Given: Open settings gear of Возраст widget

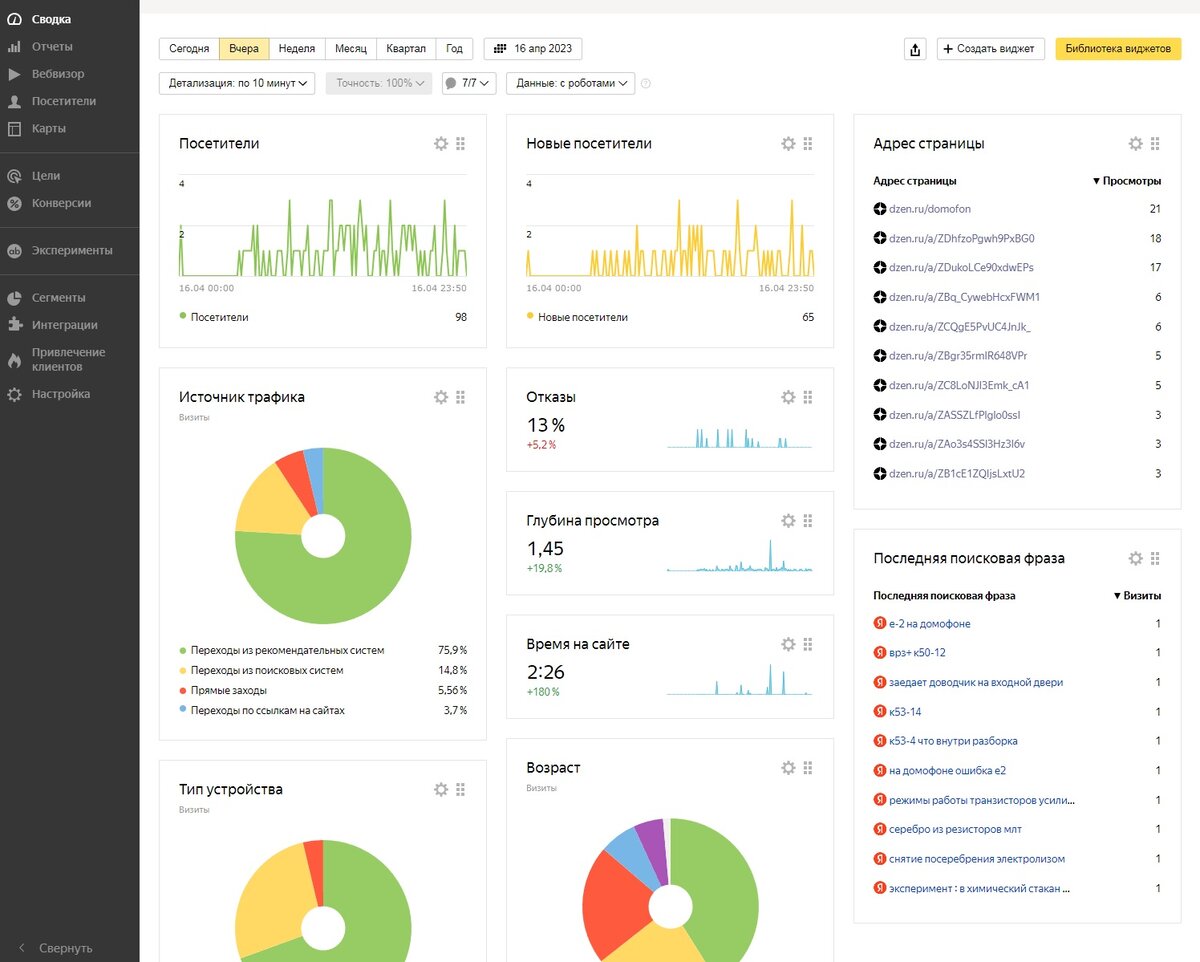Looking at the screenshot, I should point(788,768).
